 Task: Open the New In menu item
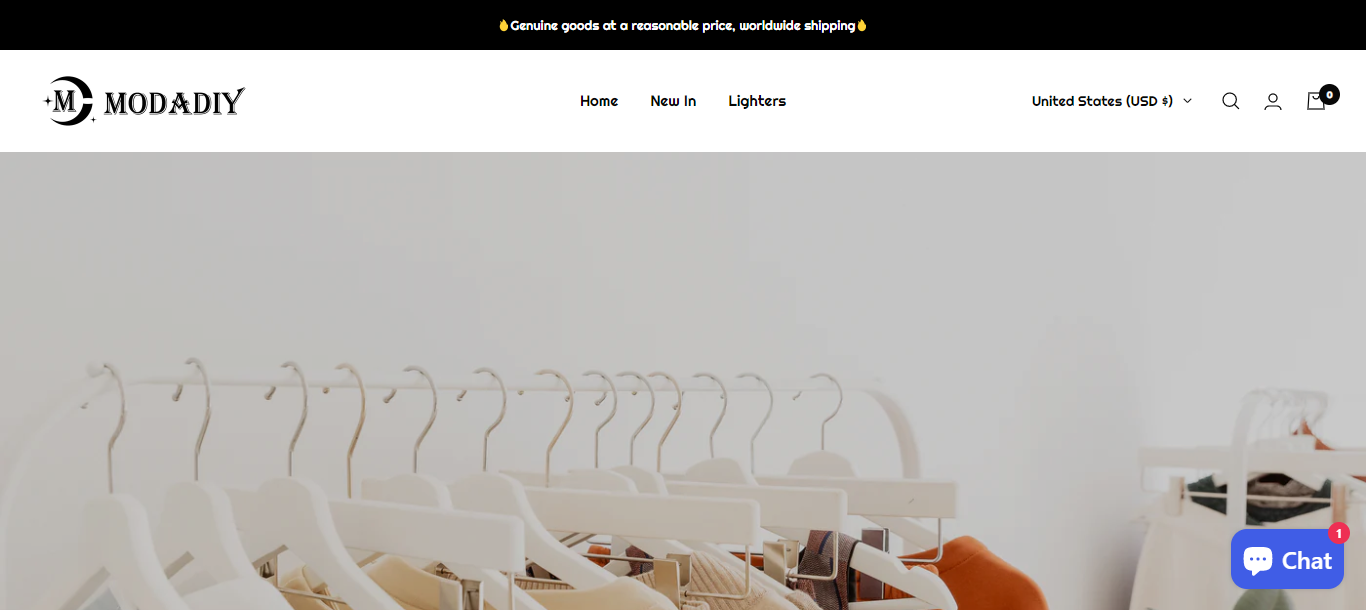pyautogui.click(x=673, y=101)
